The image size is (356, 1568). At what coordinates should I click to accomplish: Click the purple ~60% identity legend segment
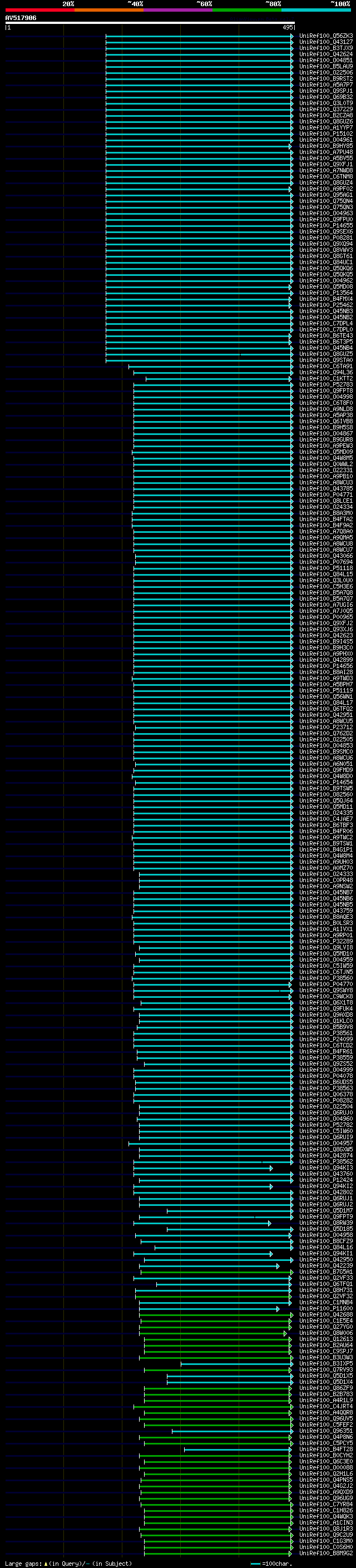pos(177,10)
